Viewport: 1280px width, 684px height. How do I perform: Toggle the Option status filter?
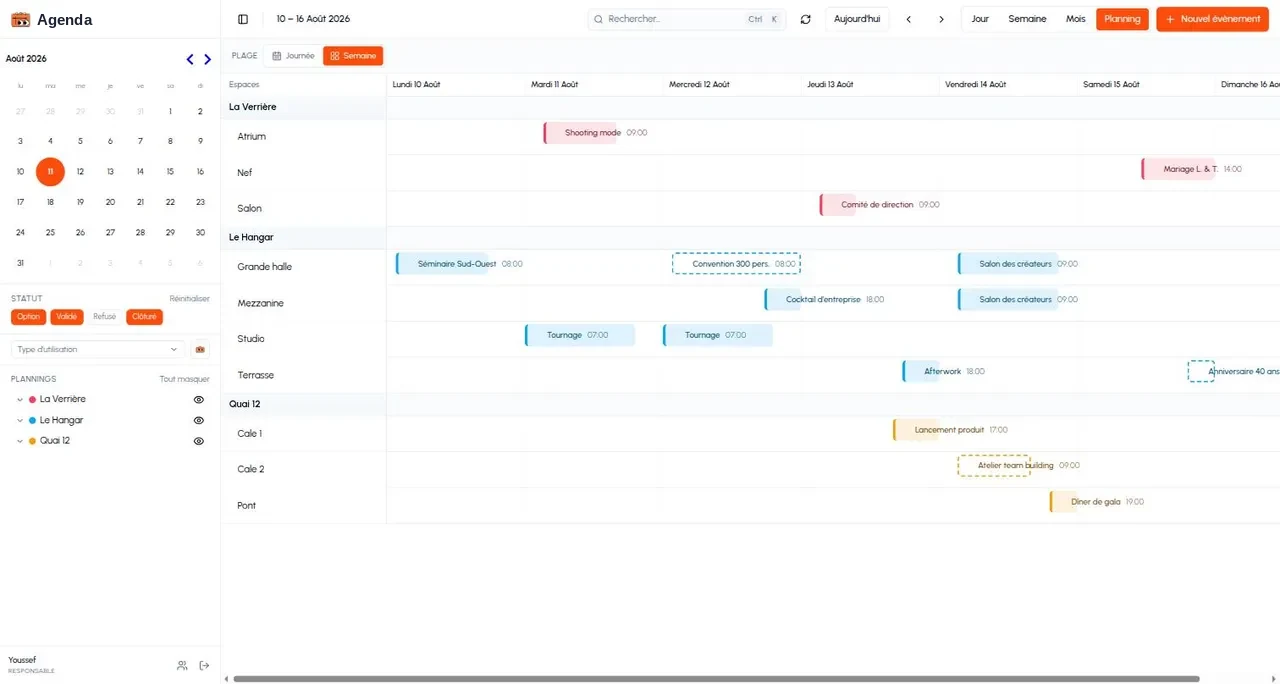pos(28,317)
